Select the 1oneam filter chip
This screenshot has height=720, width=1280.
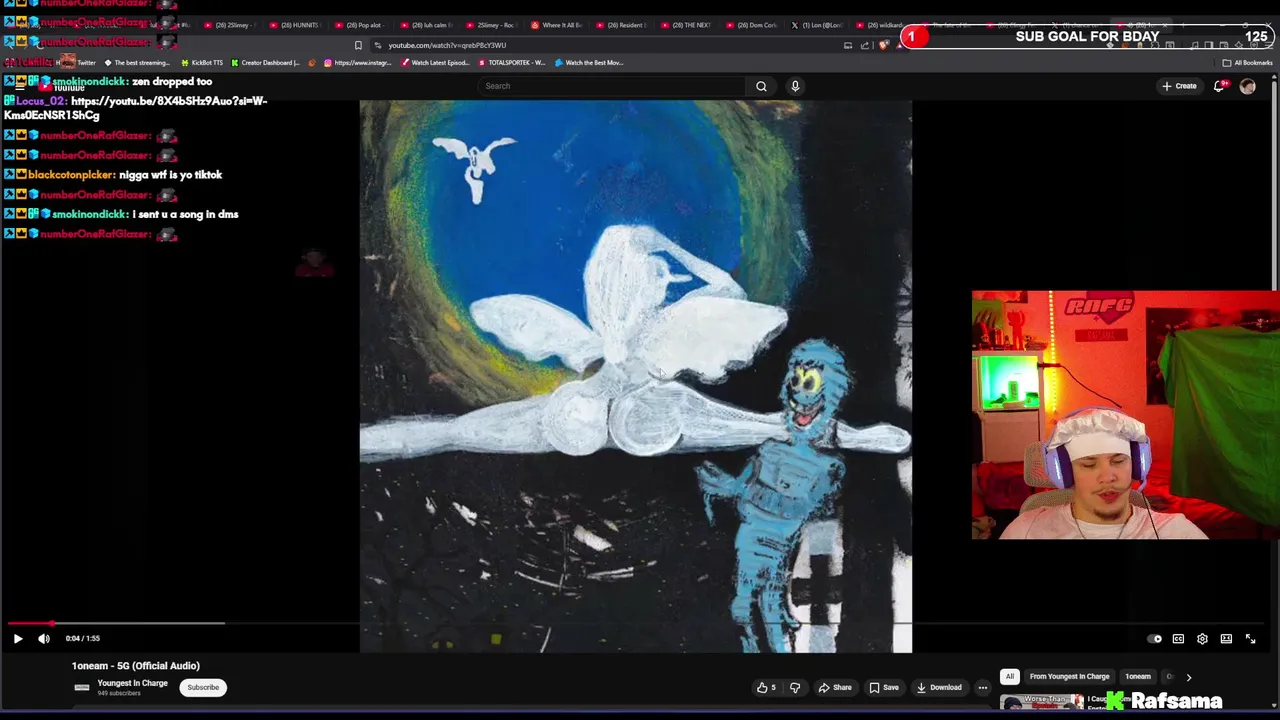(1138, 676)
